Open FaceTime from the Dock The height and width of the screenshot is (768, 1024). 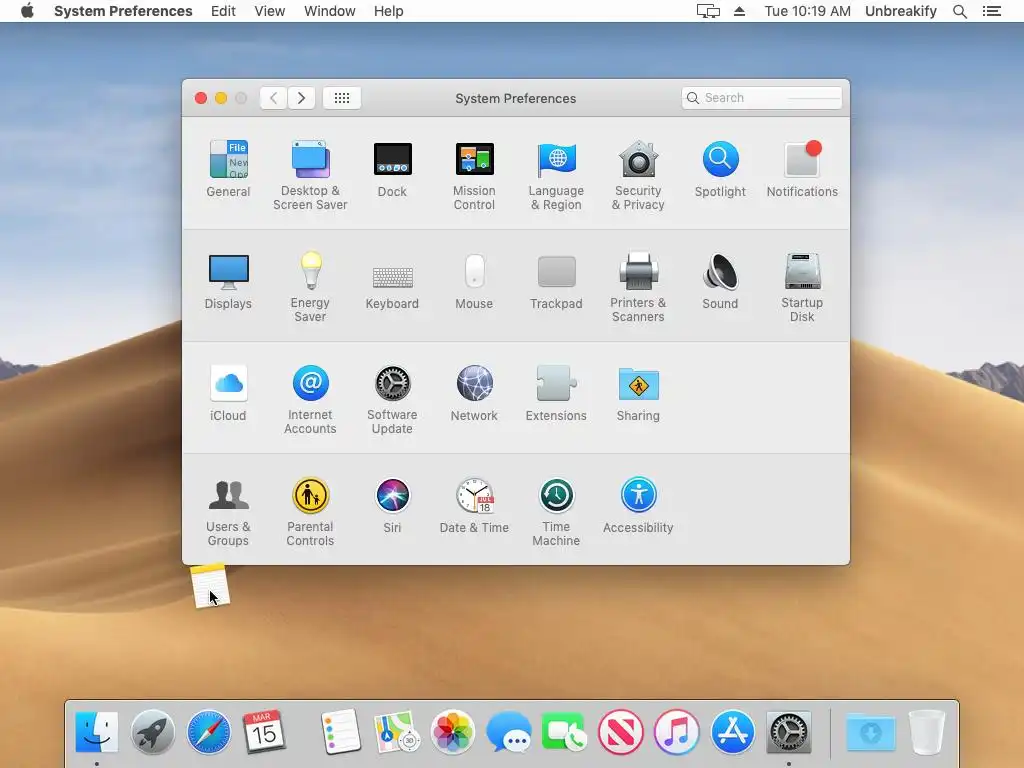tap(564, 732)
